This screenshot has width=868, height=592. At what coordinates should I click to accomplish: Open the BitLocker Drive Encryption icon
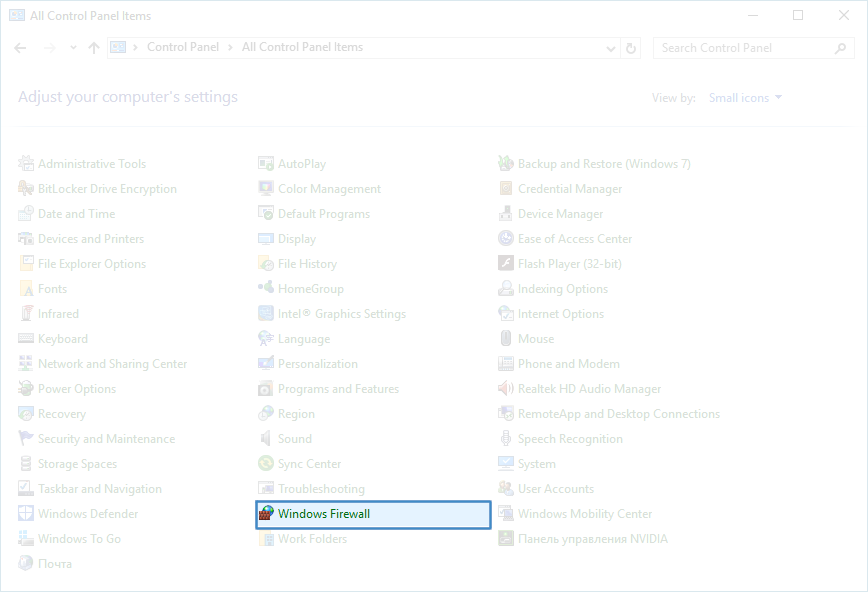click(x=27, y=189)
